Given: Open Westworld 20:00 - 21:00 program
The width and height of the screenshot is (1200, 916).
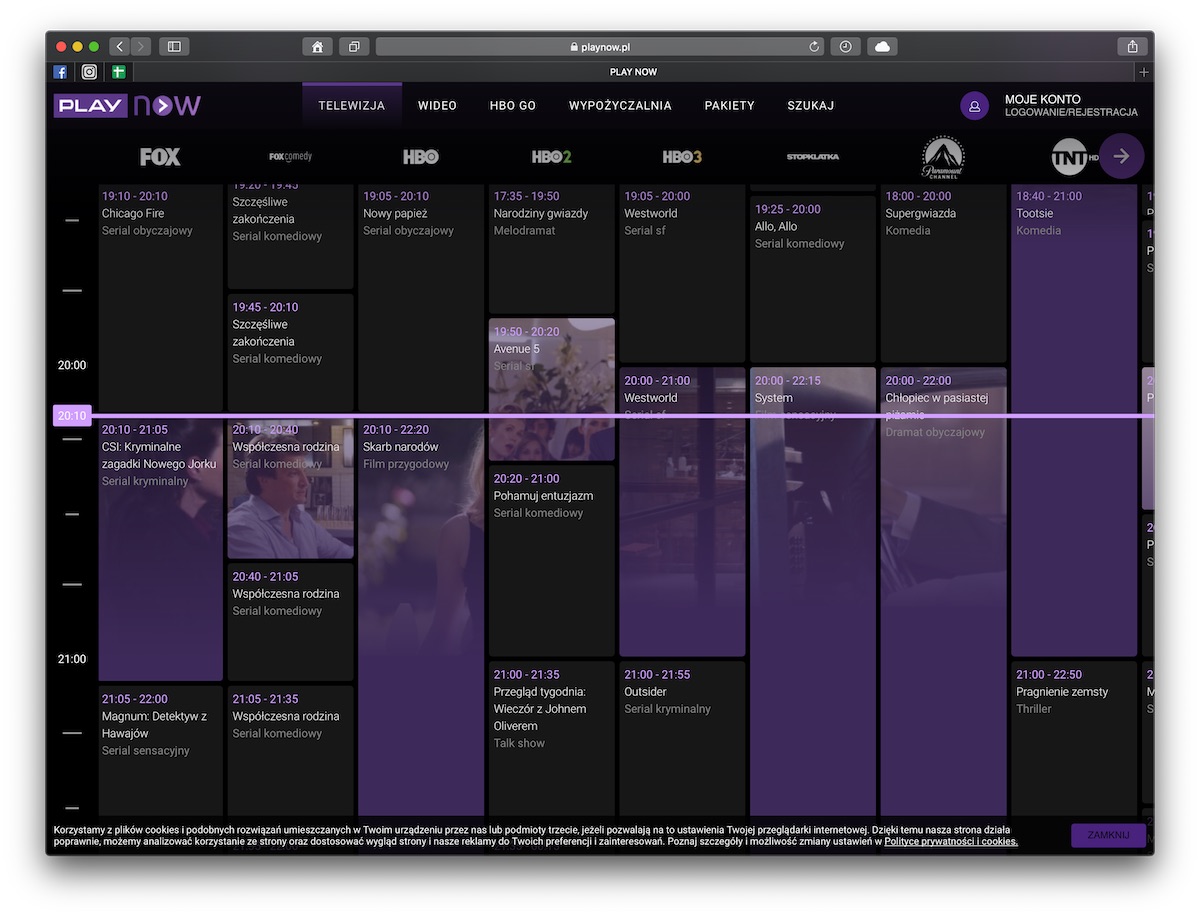Looking at the screenshot, I should click(x=682, y=512).
